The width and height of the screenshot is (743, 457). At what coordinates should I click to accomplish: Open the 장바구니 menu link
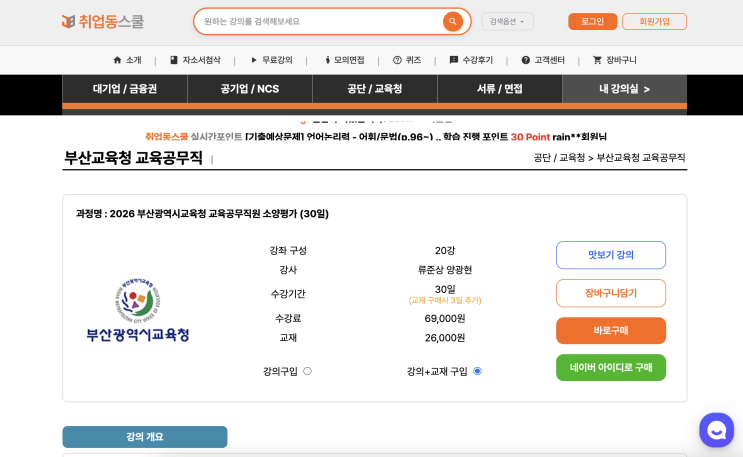pyautogui.click(x=621, y=60)
